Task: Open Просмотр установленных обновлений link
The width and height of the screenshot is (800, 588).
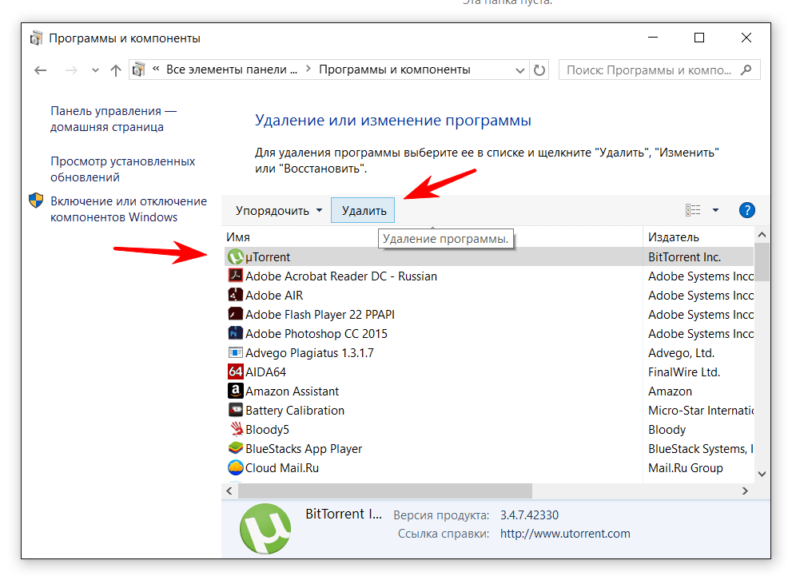Action: pos(122,169)
